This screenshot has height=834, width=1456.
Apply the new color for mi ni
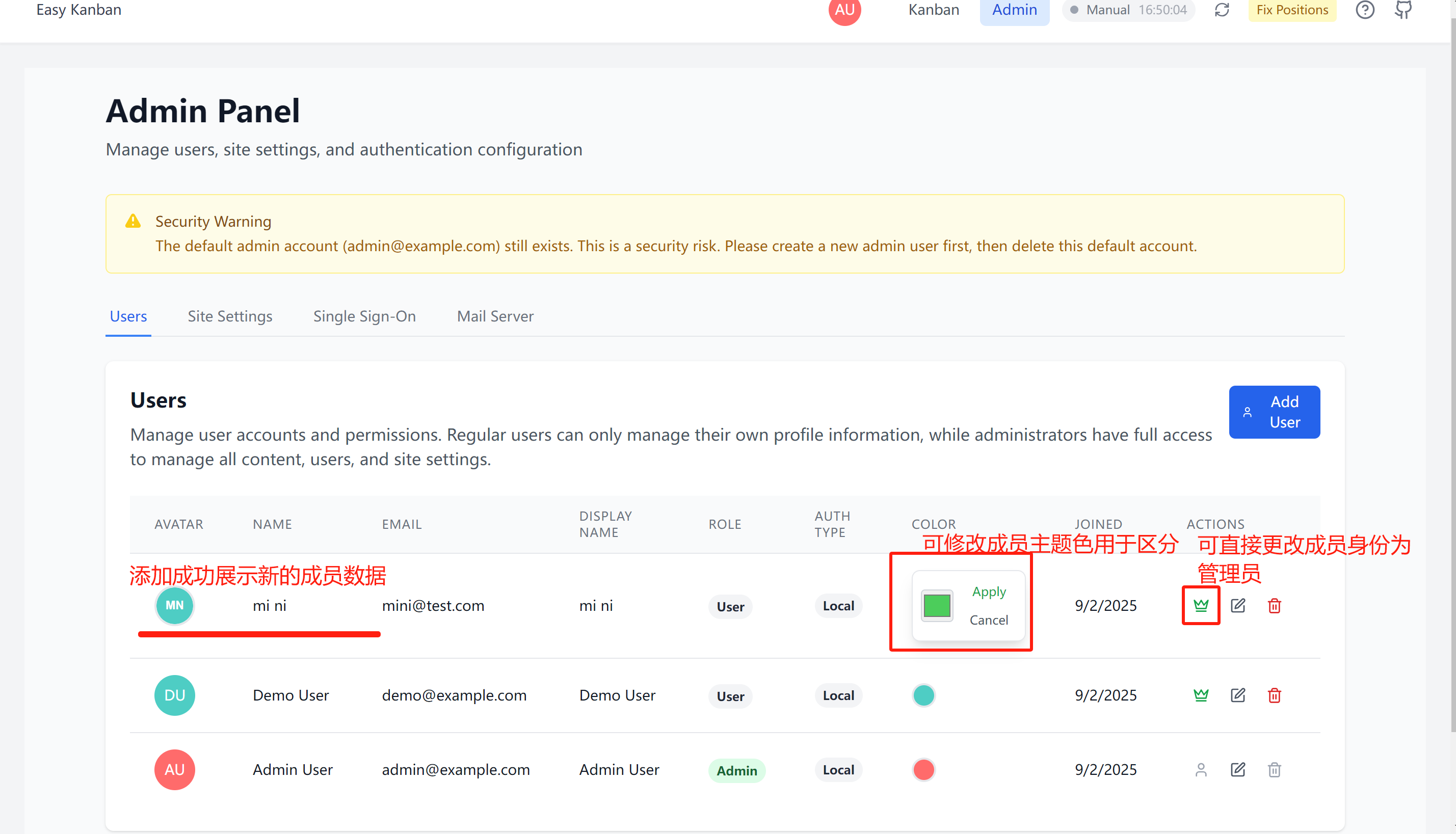(989, 591)
